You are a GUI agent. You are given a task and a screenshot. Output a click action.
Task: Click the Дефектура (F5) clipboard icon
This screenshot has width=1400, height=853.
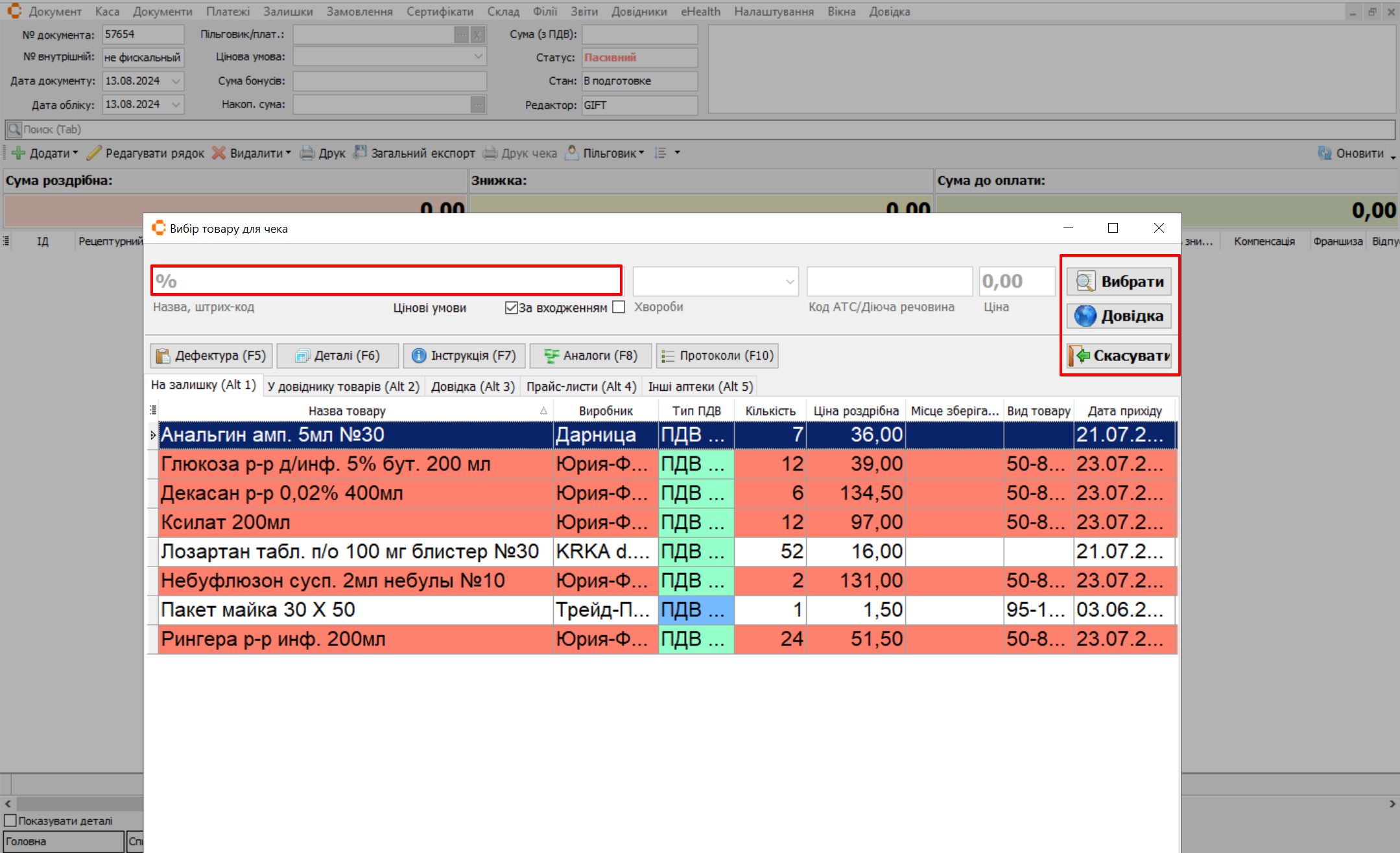pos(163,356)
